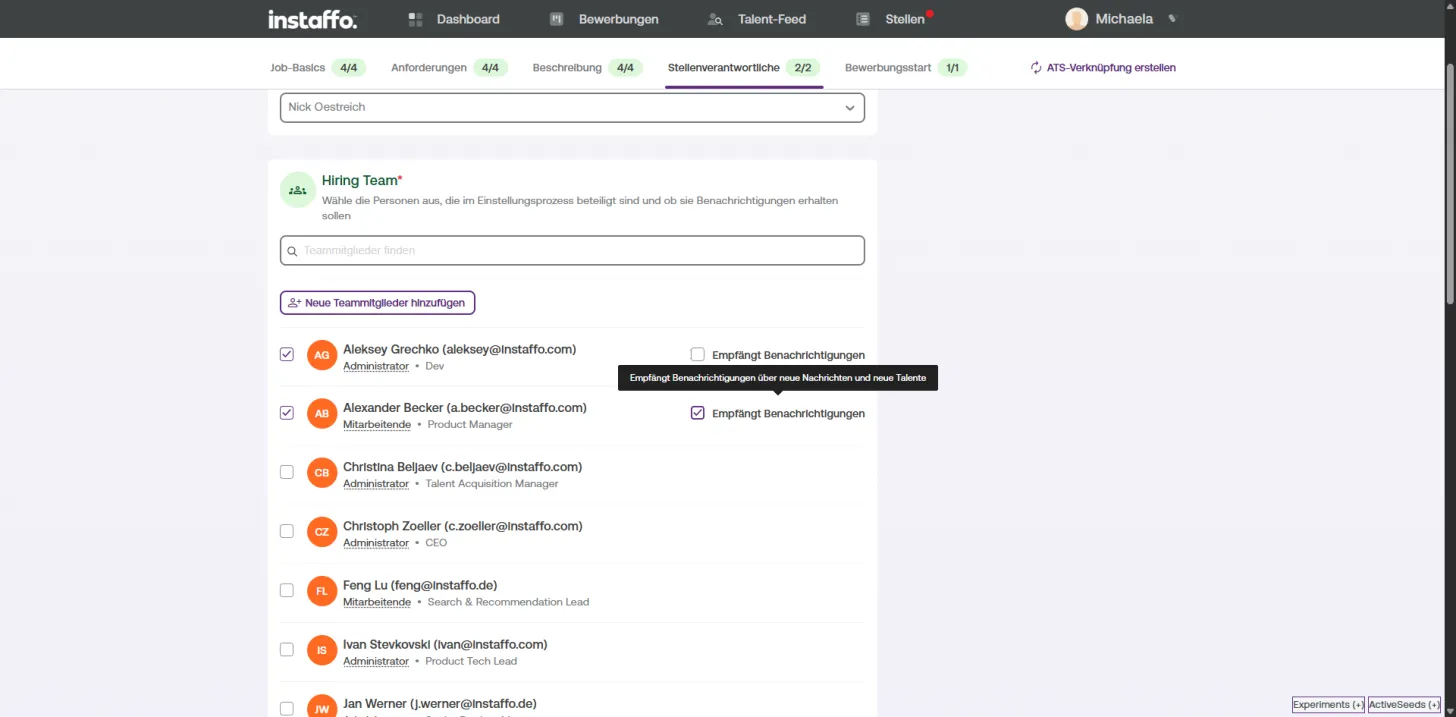Click the Stellen list icon
The width and height of the screenshot is (1456, 717).
(x=863, y=19)
